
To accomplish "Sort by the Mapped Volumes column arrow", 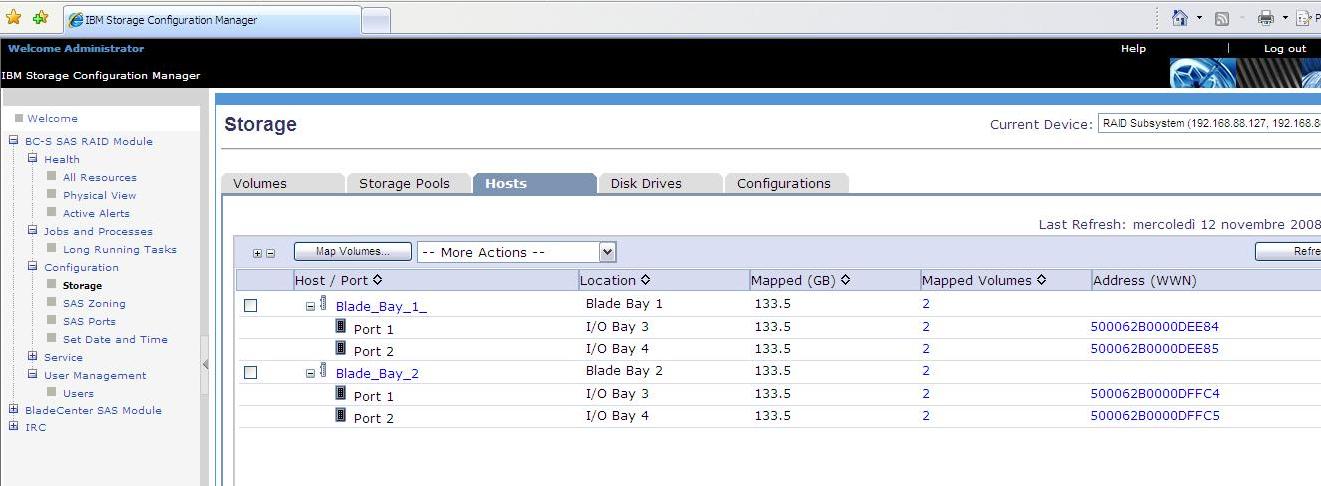I will click(x=1041, y=280).
